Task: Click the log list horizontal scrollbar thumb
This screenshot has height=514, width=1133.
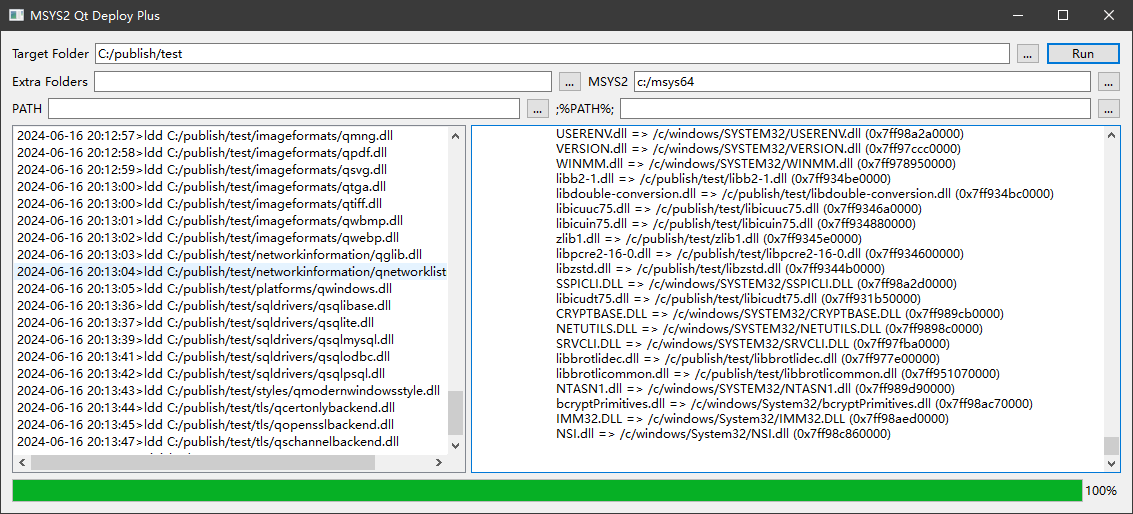Action: click(203, 461)
